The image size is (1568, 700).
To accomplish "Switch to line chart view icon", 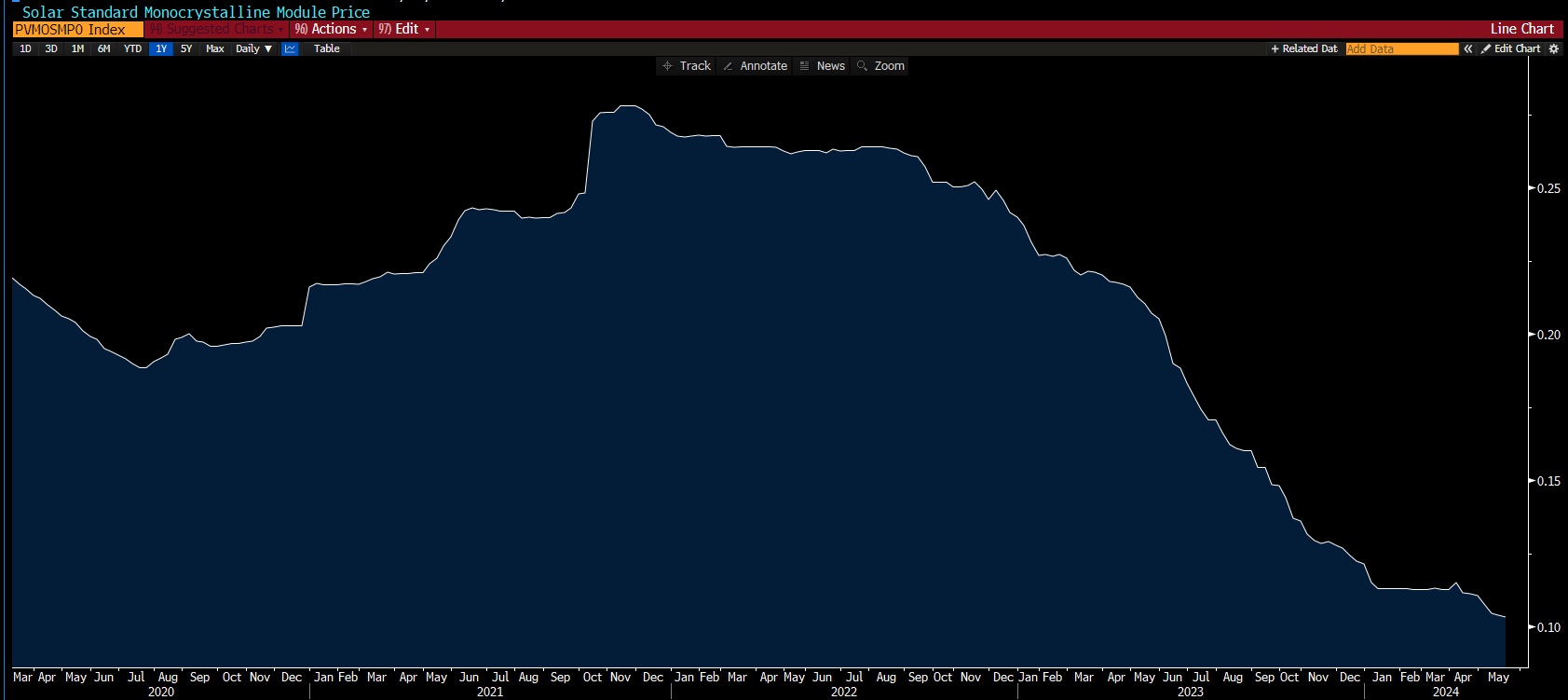I will [290, 48].
